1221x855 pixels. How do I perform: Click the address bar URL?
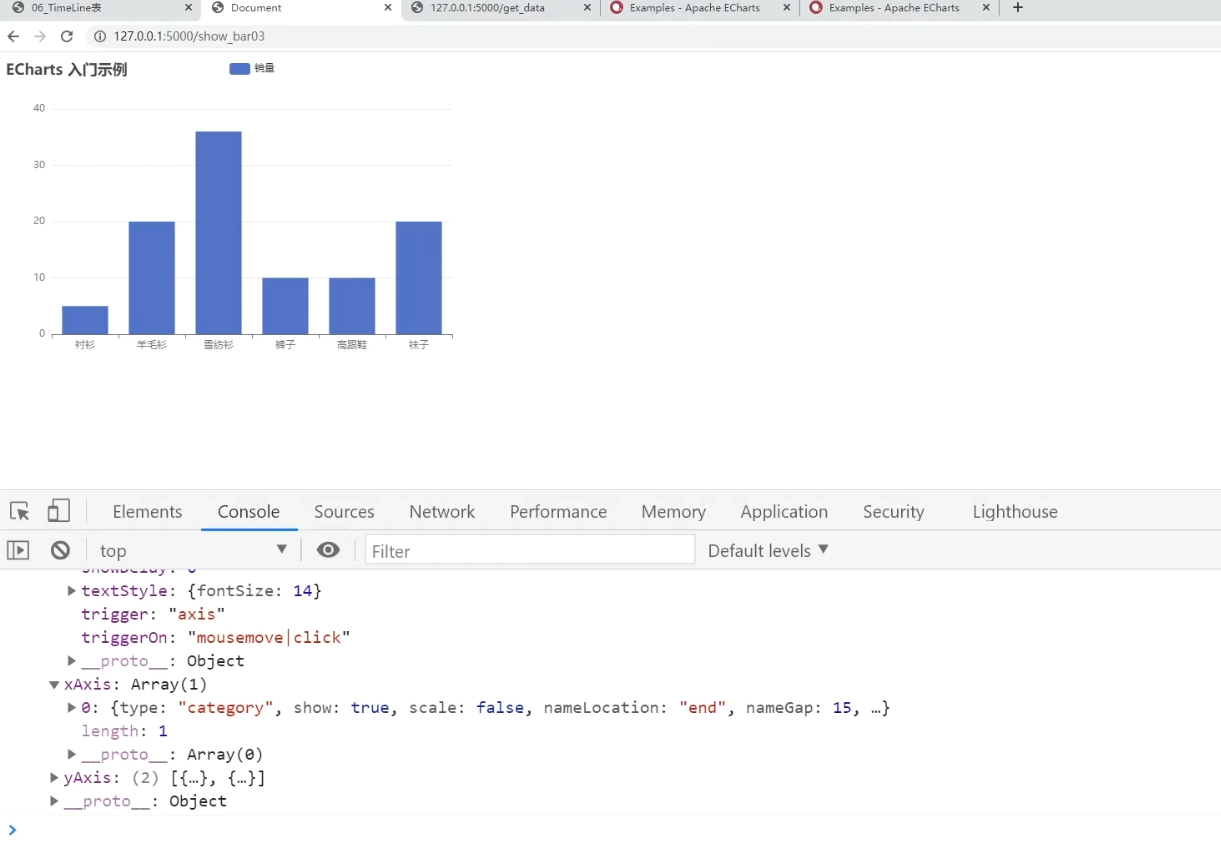189,36
